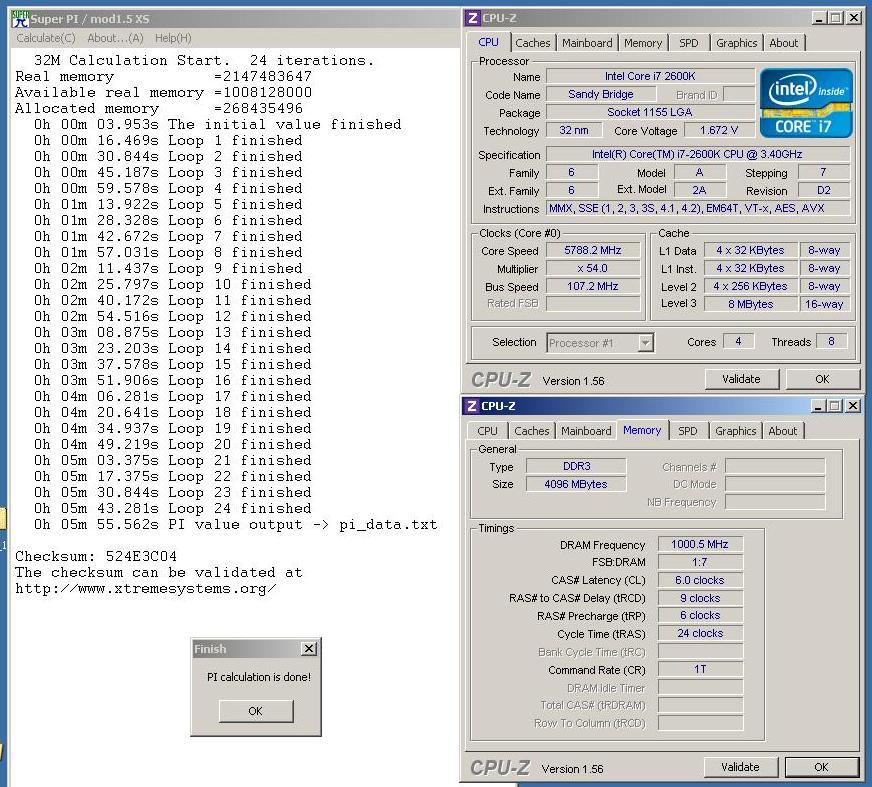
Task: Click the Instructions field listing MMX, SSE
Action: tap(698, 208)
